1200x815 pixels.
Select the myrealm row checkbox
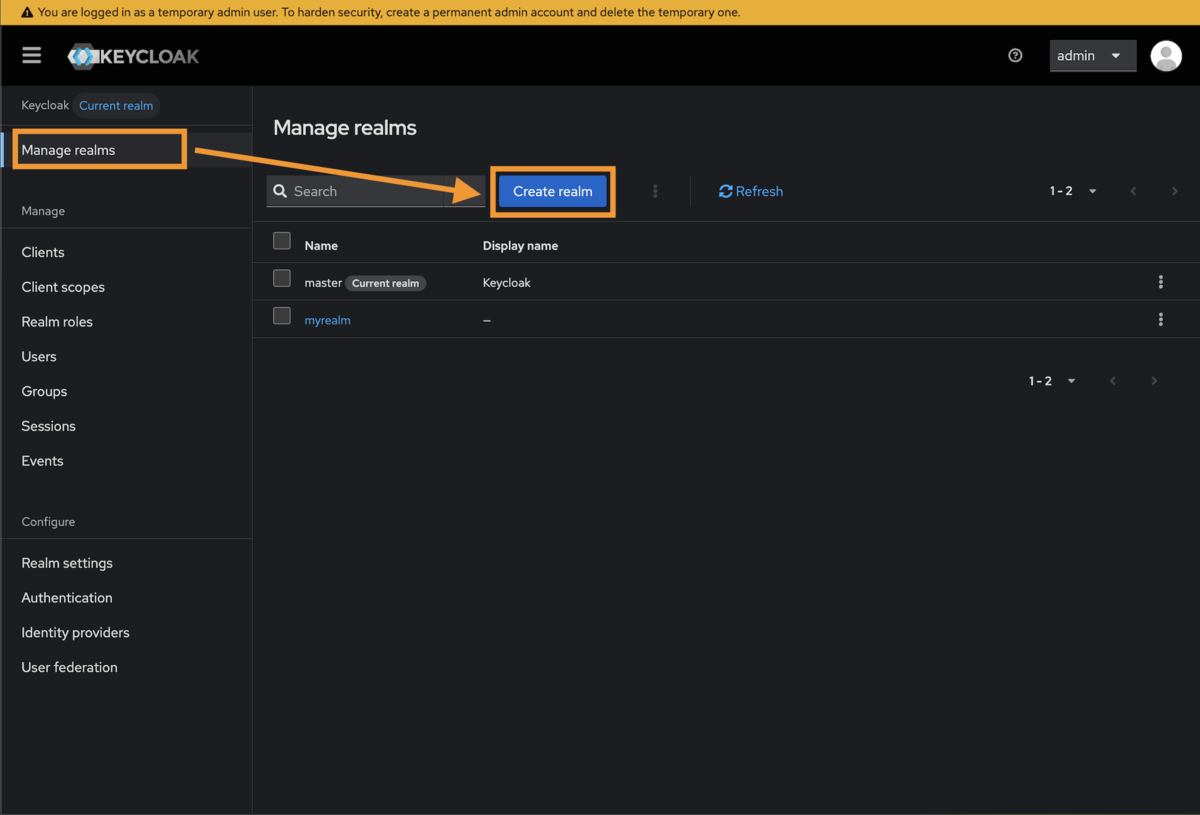[282, 316]
